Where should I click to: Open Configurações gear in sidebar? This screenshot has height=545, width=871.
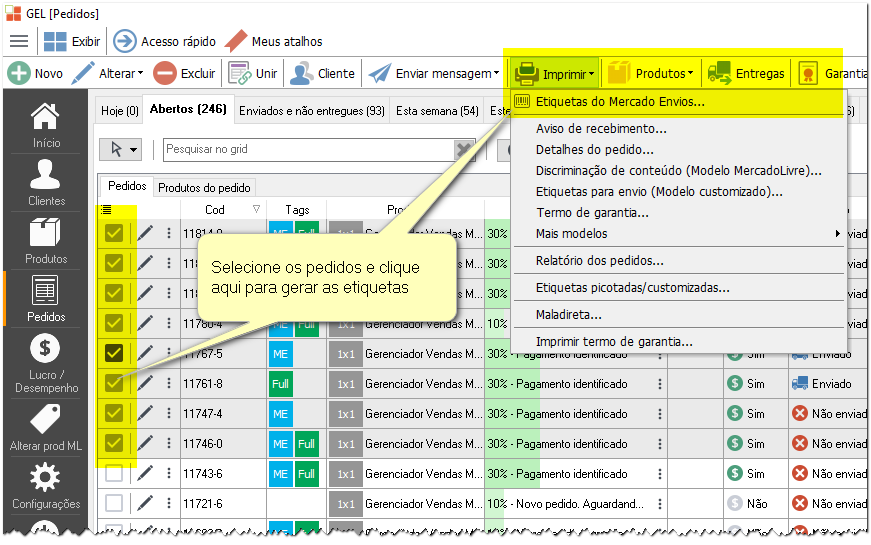point(46,487)
